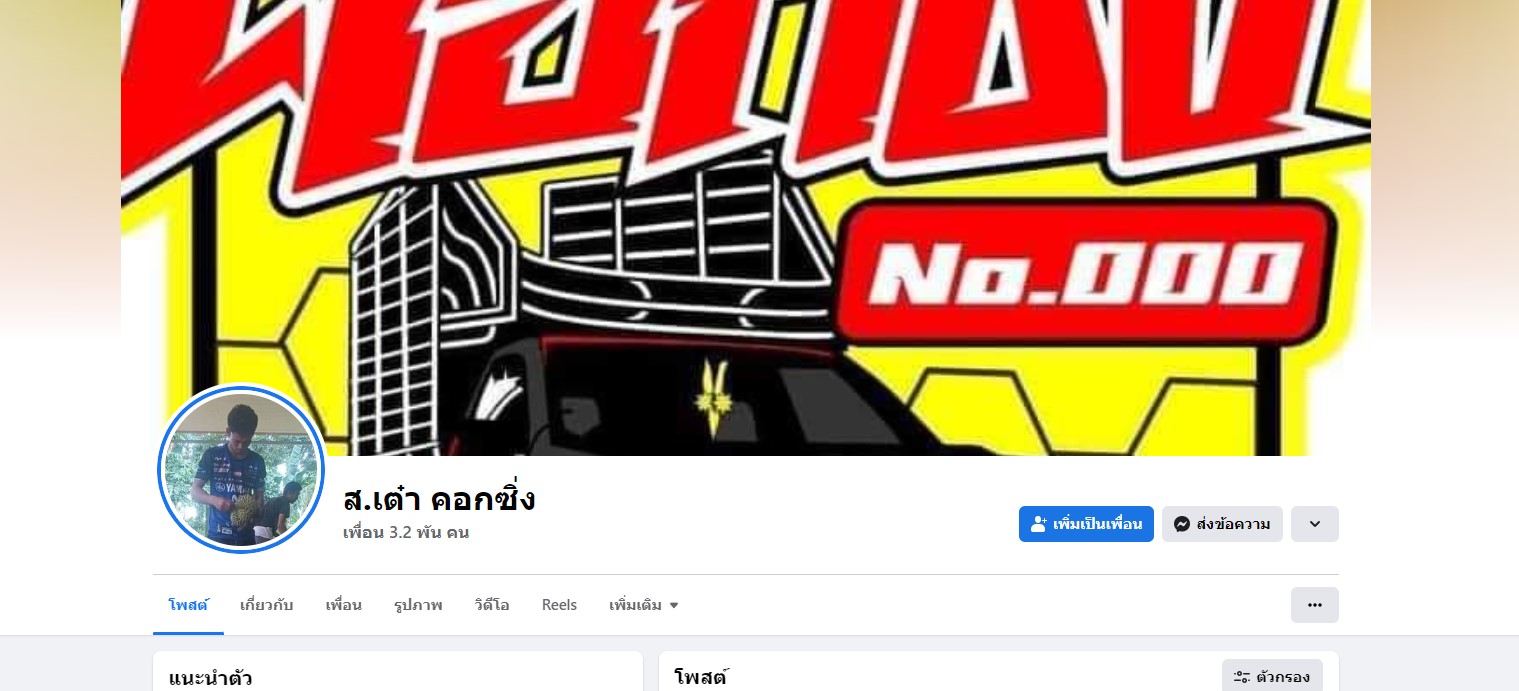The image size is (1519, 691).
Task: Open the วิดีโอ tab
Action: (x=492, y=605)
